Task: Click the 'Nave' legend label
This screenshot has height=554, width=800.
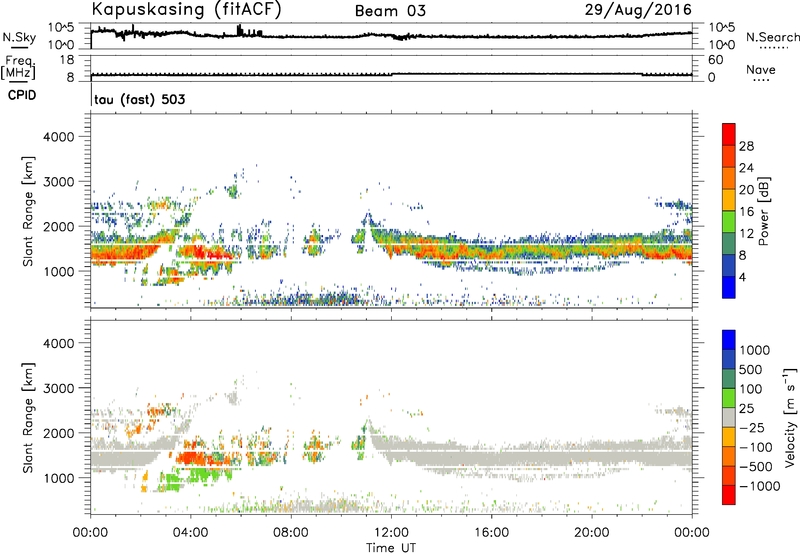Action: [x=761, y=69]
